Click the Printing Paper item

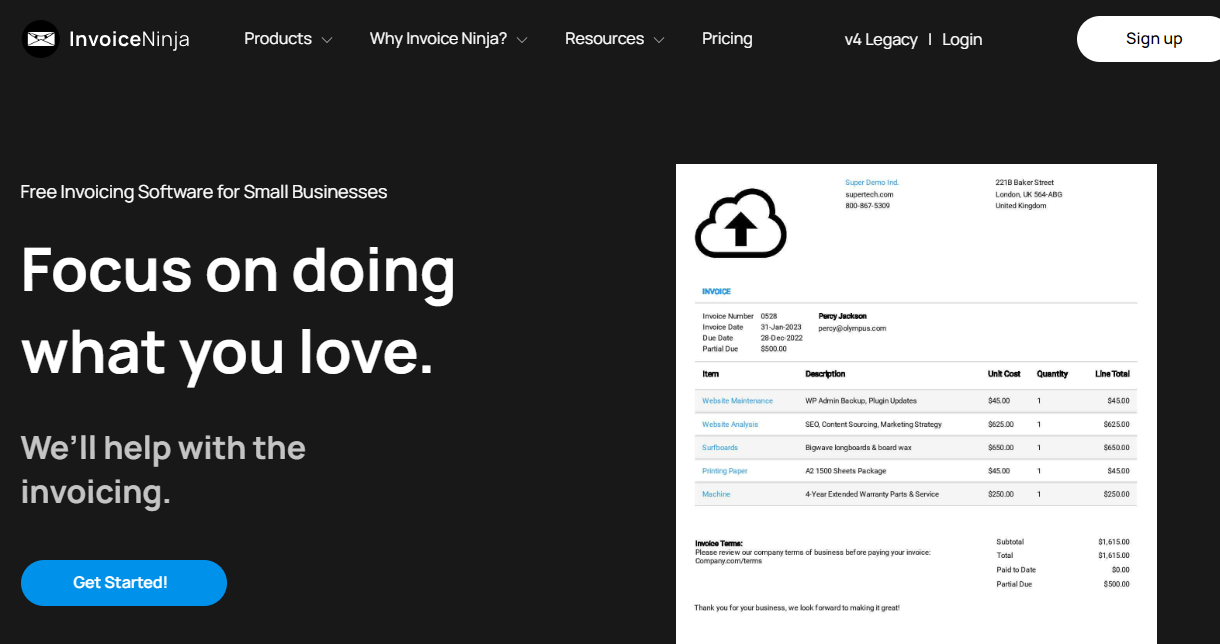[725, 471]
